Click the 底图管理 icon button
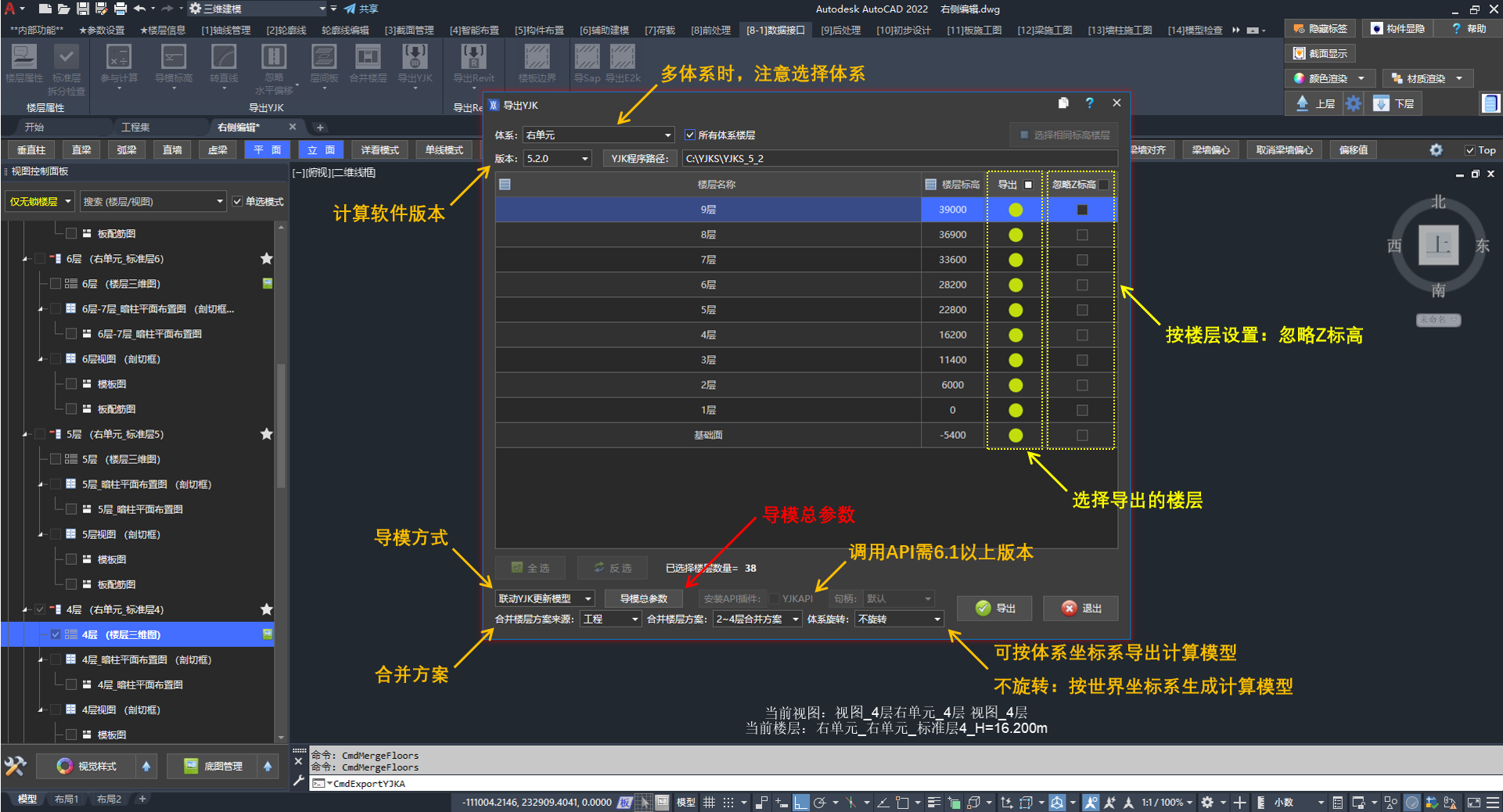Screen dimensions: 1503x812 (191, 766)
